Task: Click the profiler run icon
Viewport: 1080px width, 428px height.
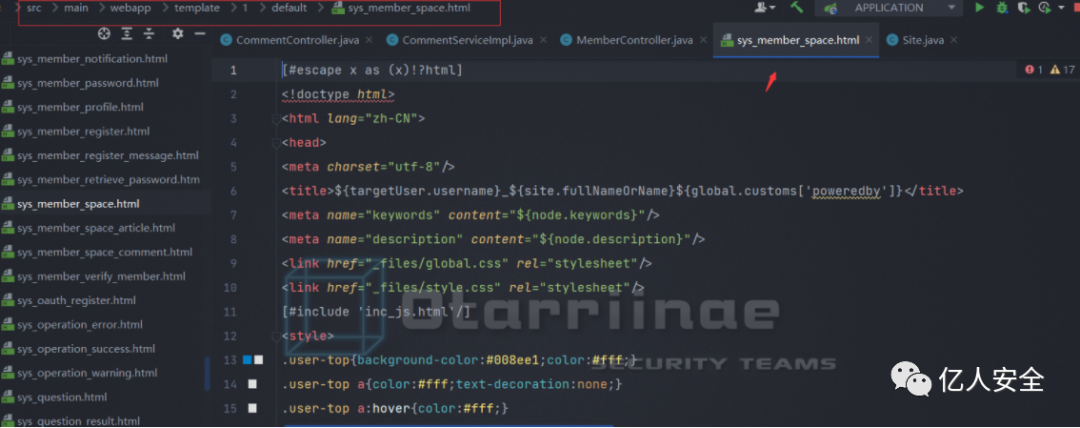Action: [x=1046, y=8]
